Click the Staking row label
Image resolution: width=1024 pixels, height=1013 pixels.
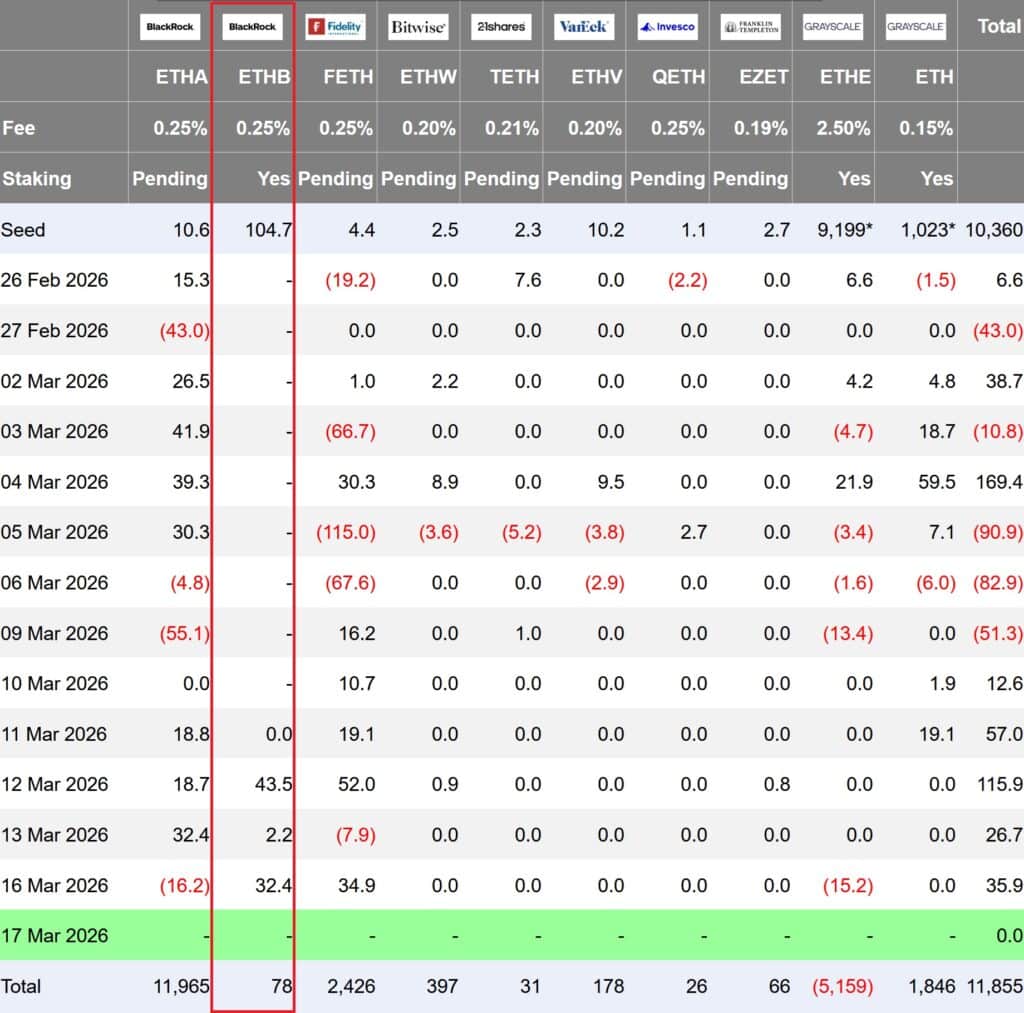pyautogui.click(x=37, y=178)
